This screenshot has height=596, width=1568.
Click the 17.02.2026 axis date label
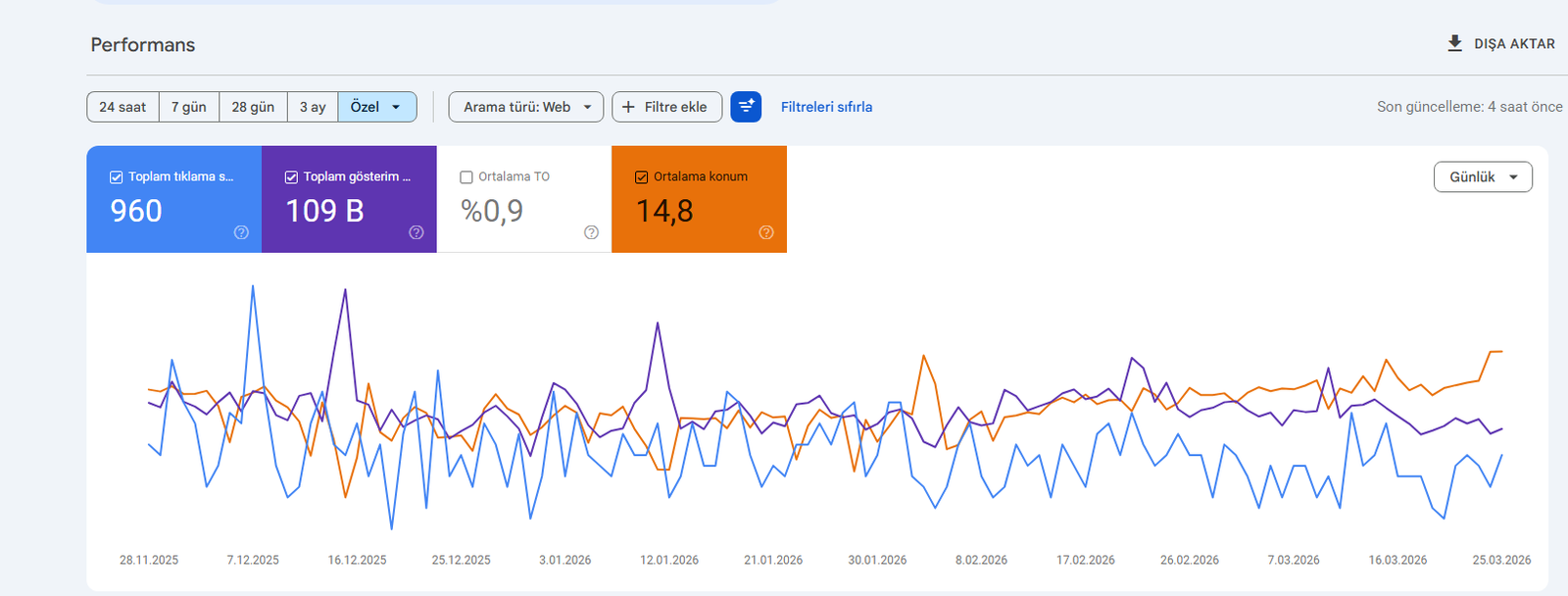coord(1086,560)
